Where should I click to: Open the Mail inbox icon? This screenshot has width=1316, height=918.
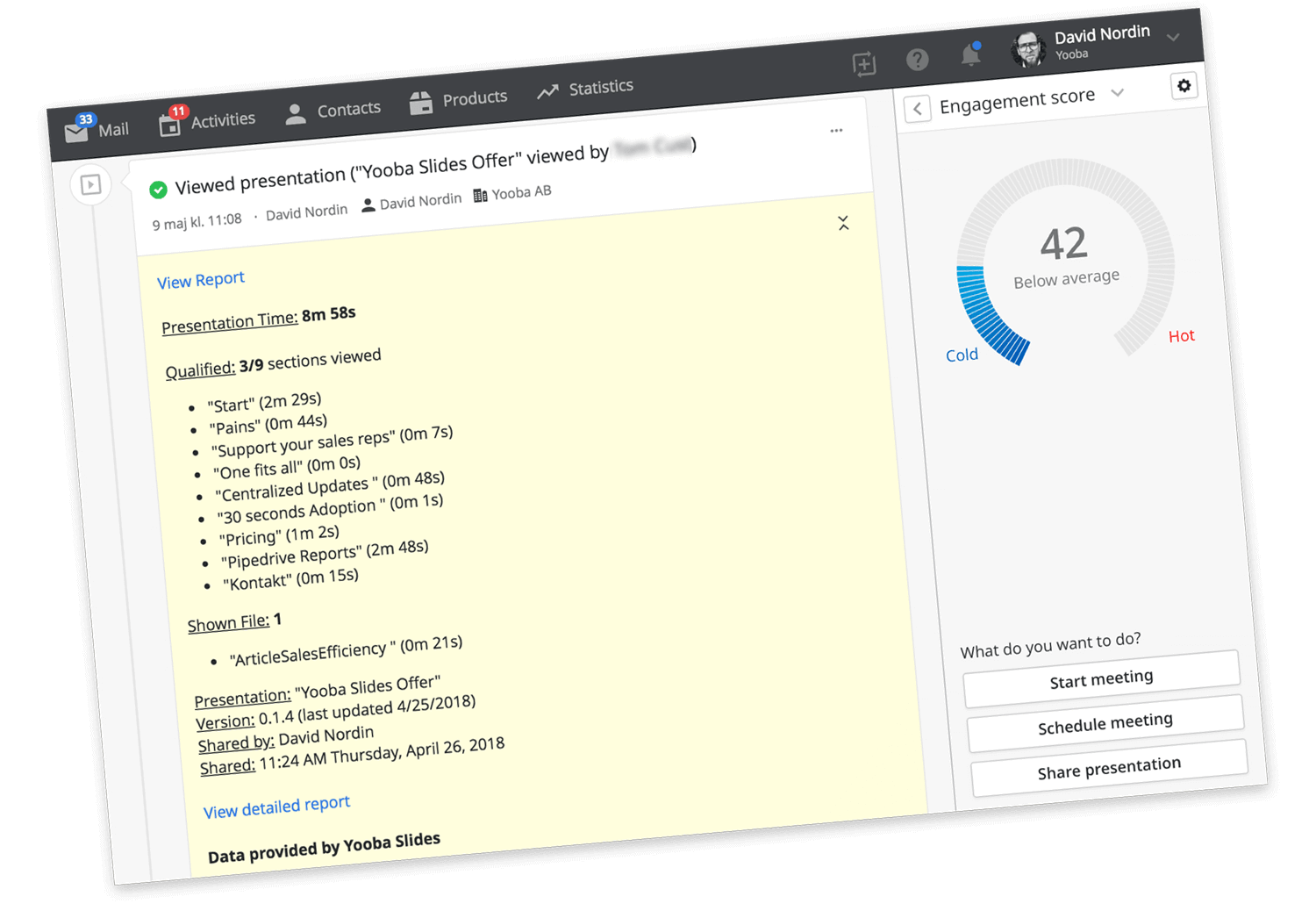[x=77, y=133]
